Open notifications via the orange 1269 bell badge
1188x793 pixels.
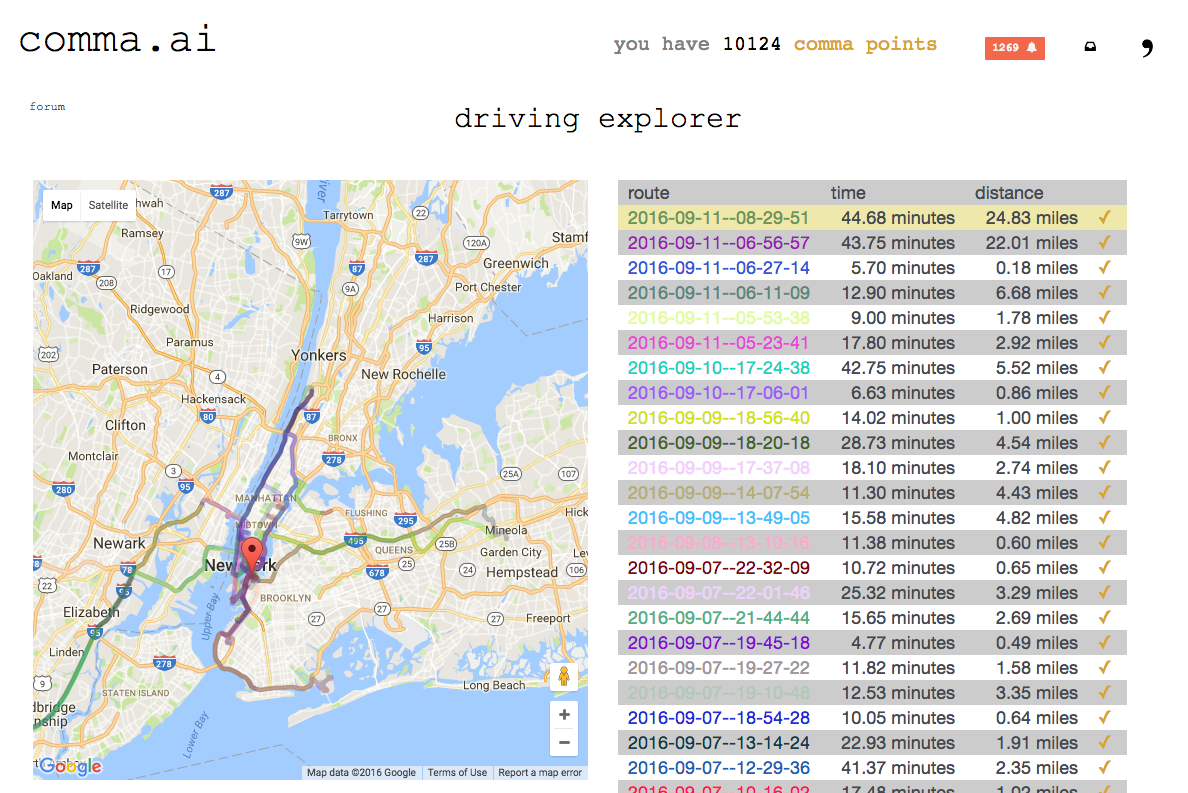tap(1014, 47)
